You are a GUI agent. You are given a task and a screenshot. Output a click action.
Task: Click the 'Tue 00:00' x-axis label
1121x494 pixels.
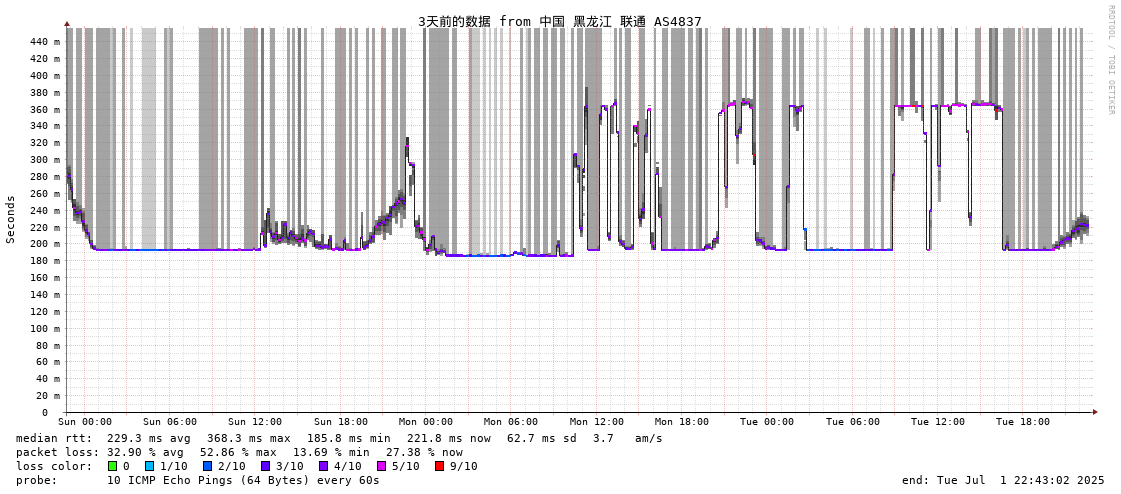[767, 422]
